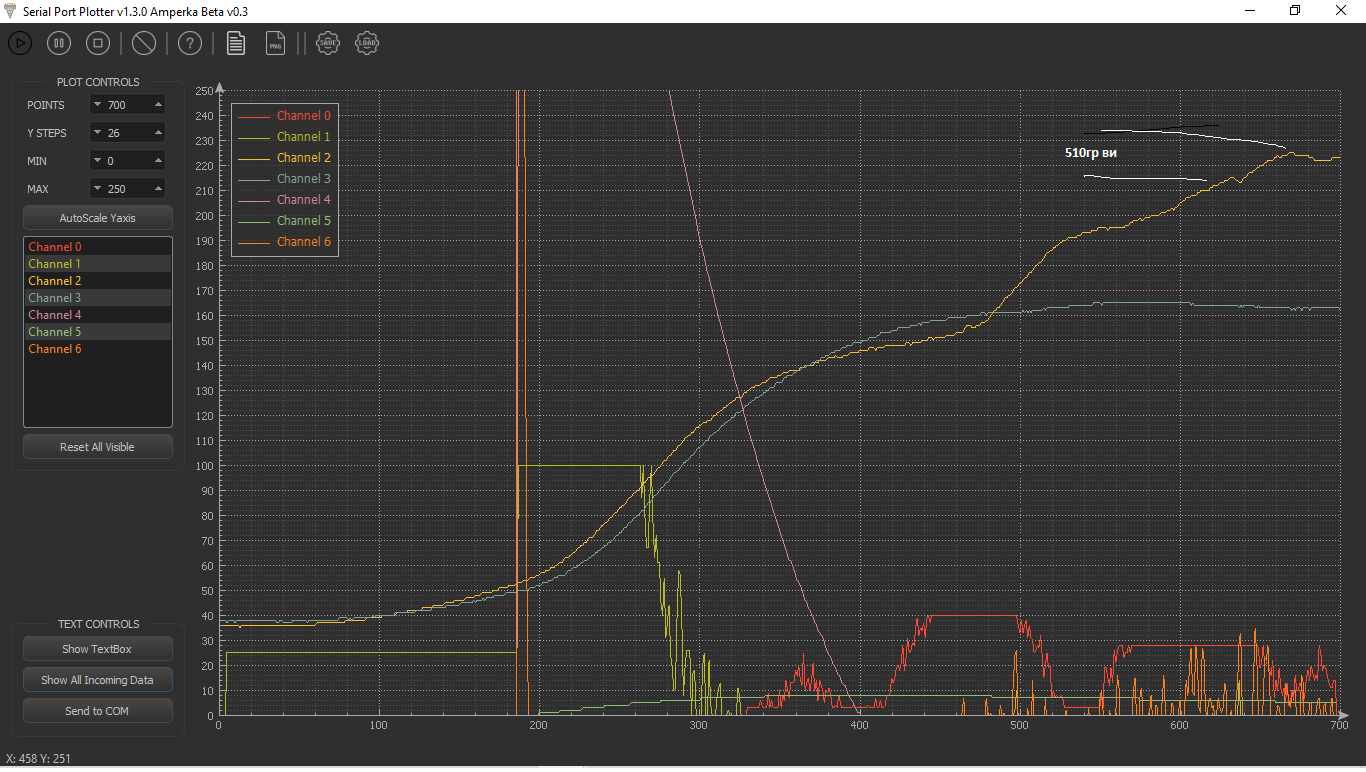Increase MIN value with up arrow

tap(158, 161)
